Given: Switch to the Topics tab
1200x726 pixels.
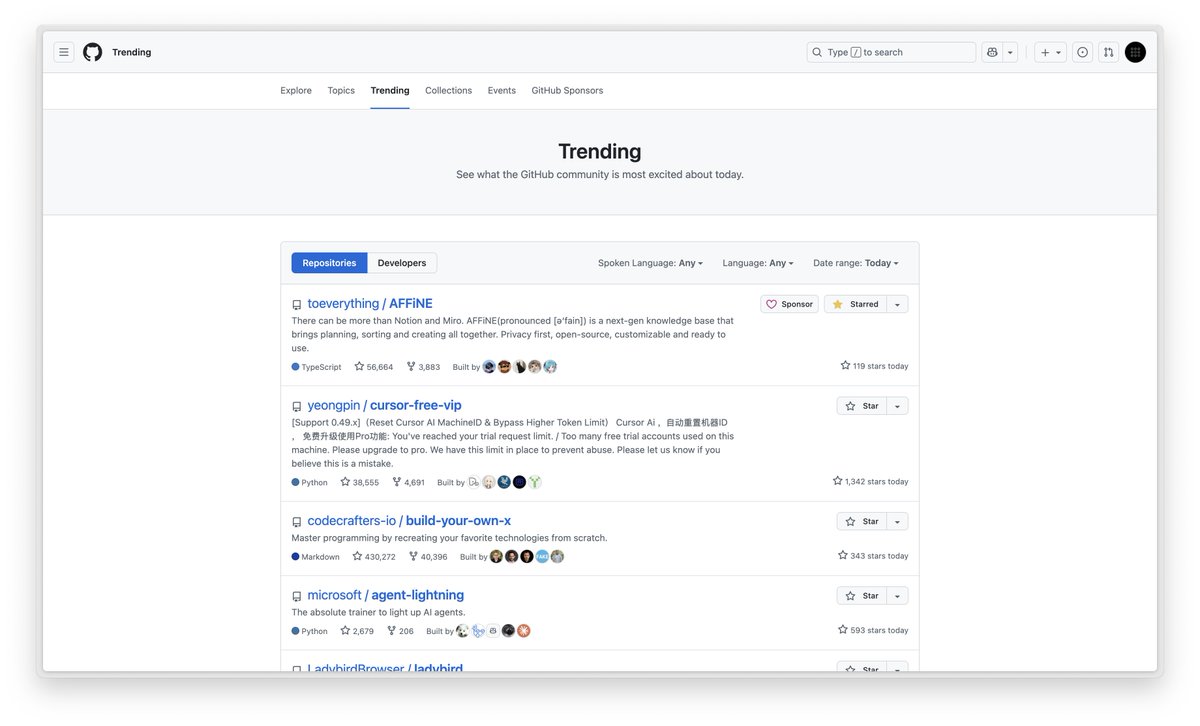Looking at the screenshot, I should (341, 90).
